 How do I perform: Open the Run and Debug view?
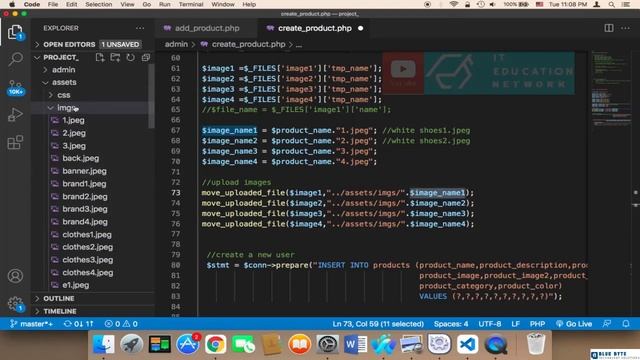(x=15, y=115)
